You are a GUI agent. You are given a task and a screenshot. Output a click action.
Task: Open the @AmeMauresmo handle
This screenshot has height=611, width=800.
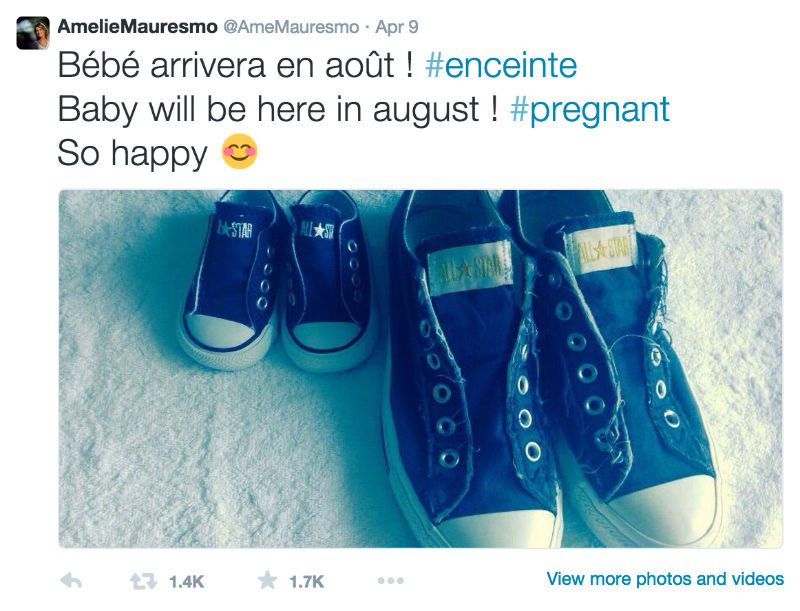point(291,27)
